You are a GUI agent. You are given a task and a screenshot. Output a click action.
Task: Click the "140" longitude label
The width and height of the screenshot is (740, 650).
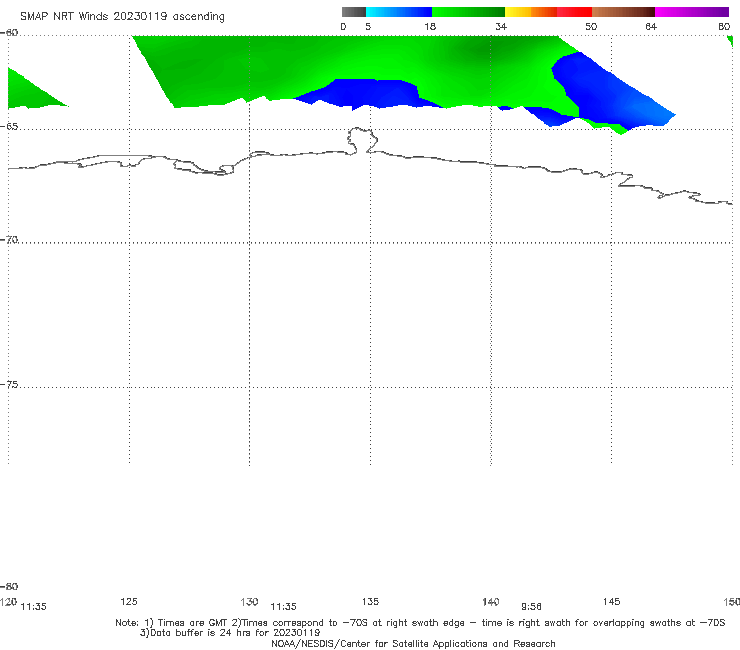491,602
